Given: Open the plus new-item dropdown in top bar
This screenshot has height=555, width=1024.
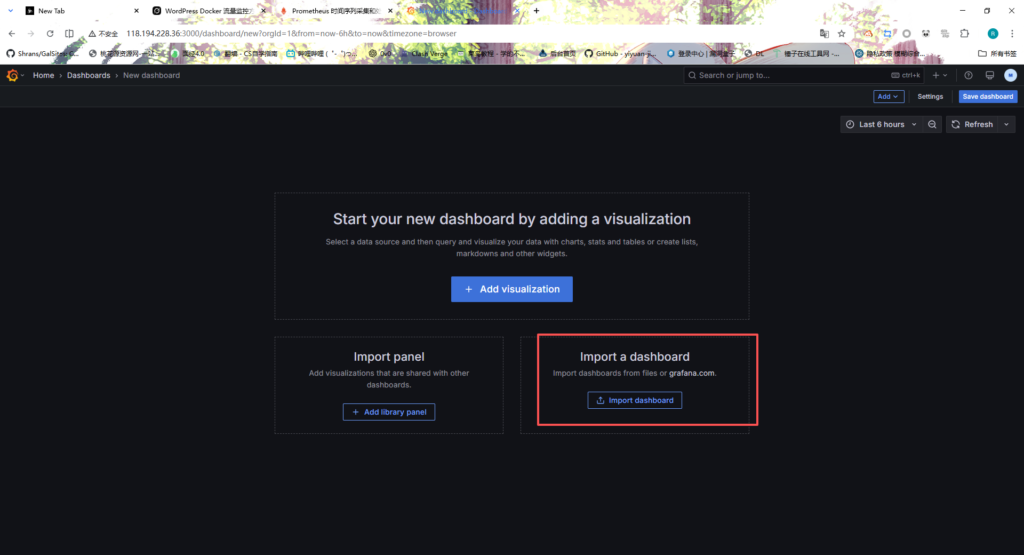Looking at the screenshot, I should [940, 75].
